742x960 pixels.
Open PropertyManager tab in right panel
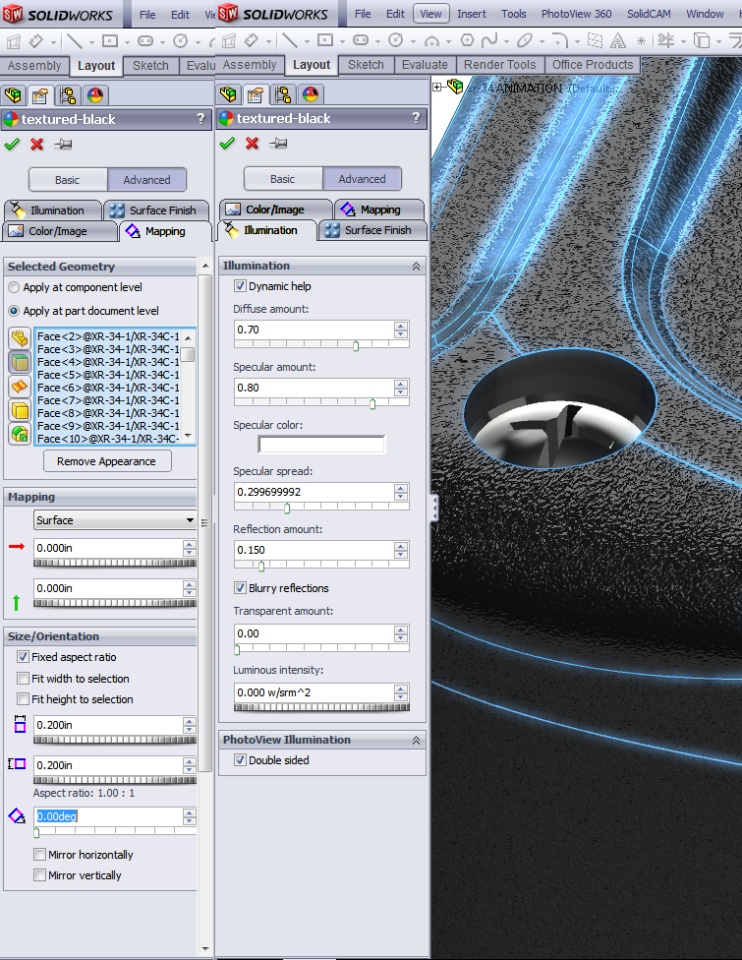click(x=255, y=94)
